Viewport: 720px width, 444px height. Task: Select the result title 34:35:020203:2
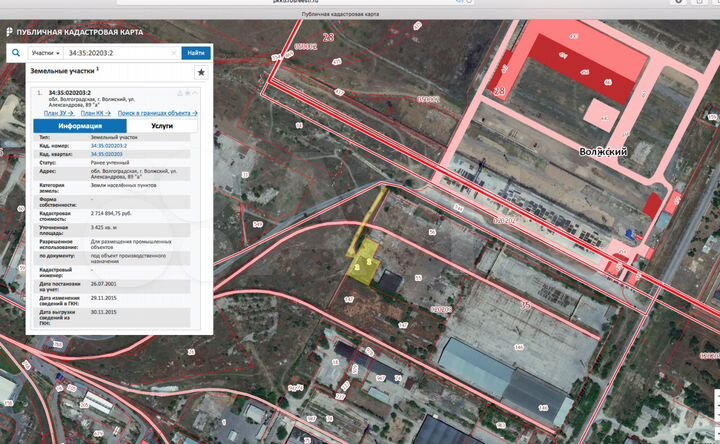coord(70,93)
